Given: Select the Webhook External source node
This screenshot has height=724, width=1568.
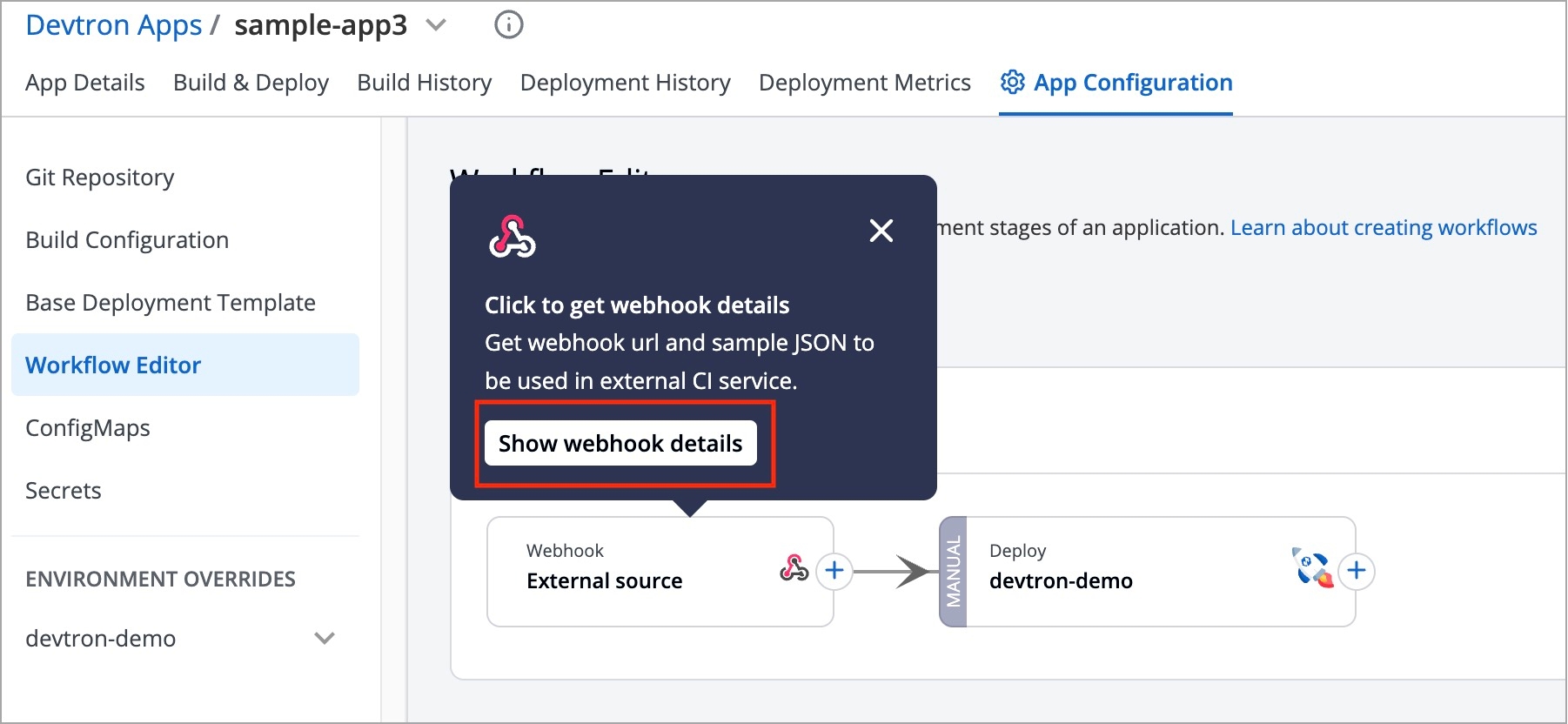Looking at the screenshot, I should coord(660,572).
